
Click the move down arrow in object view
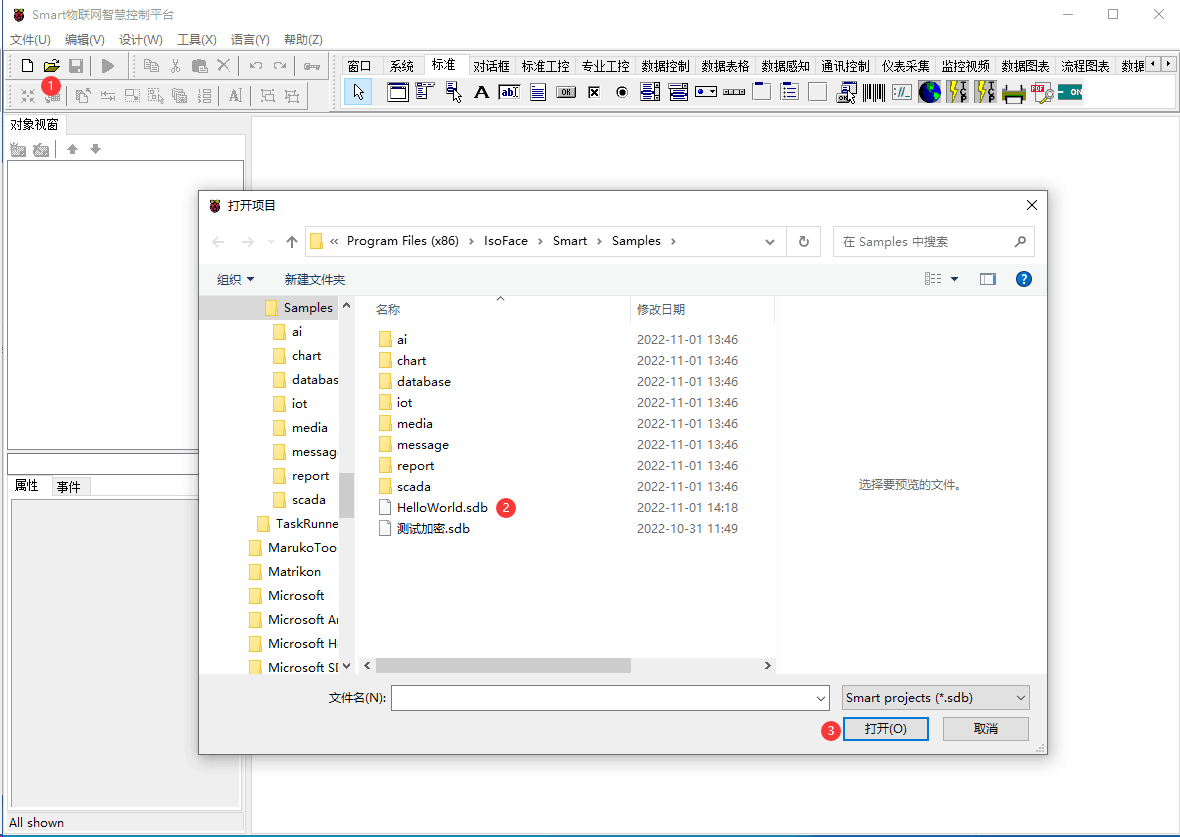pyautogui.click(x=96, y=149)
